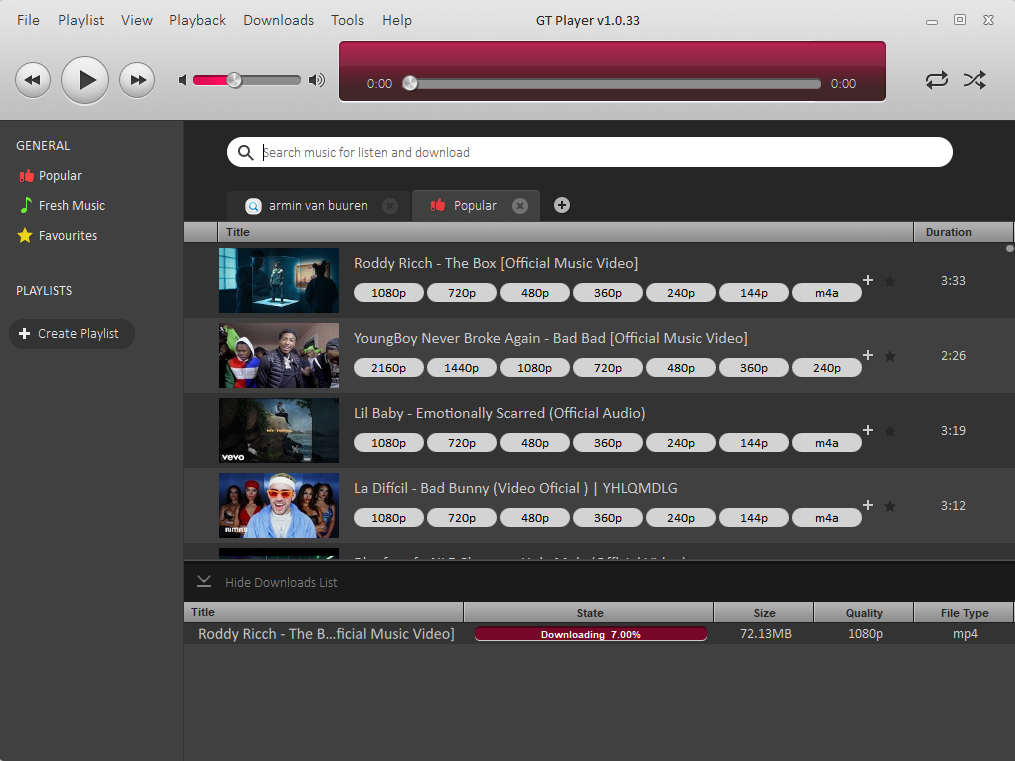Mute the volume speaker icon

tap(183, 80)
